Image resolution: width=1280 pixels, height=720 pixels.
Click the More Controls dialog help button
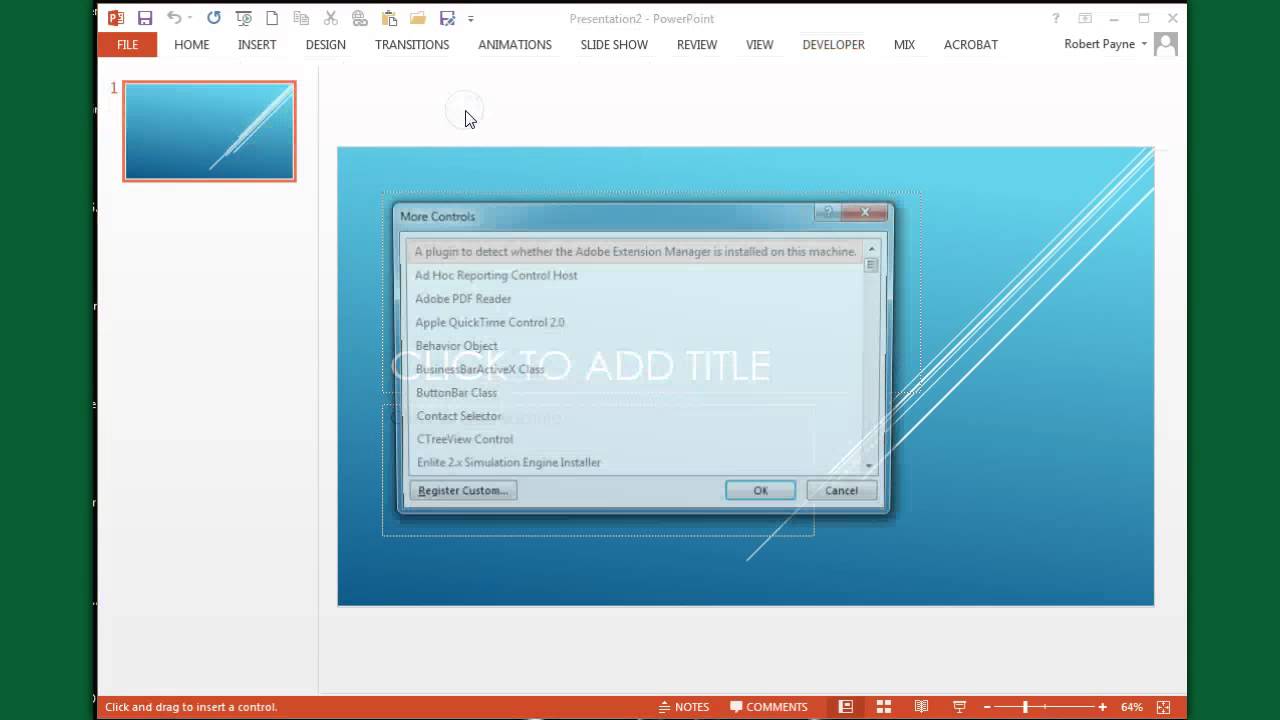coord(827,212)
